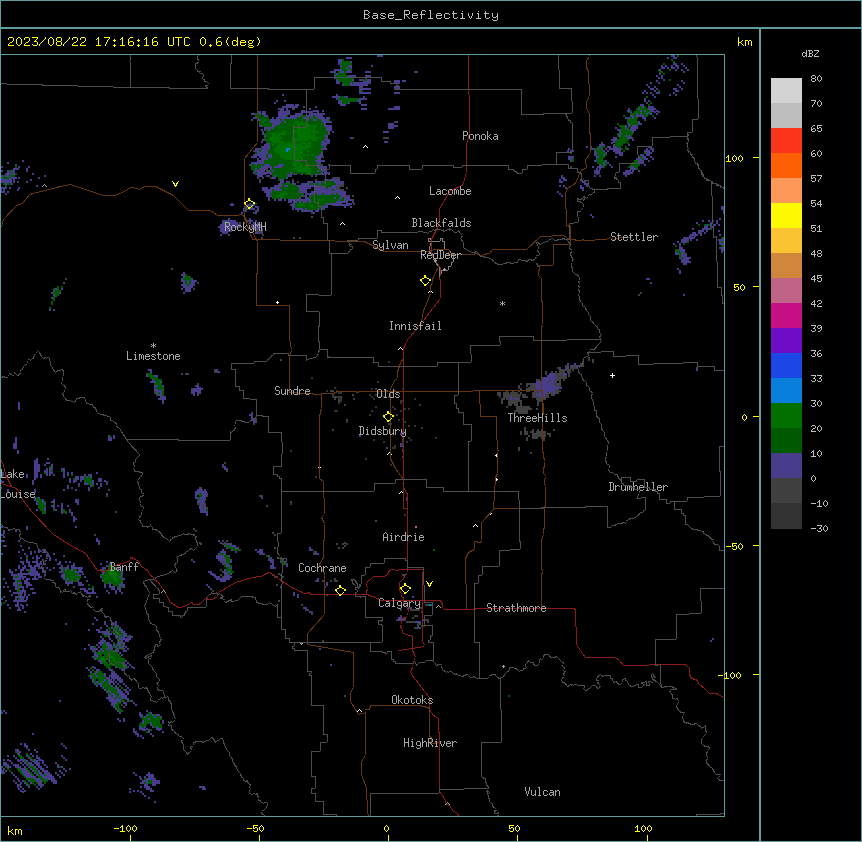This screenshot has width=862, height=842.
Task: Click the RockyMH town label
Action: [x=245, y=227]
